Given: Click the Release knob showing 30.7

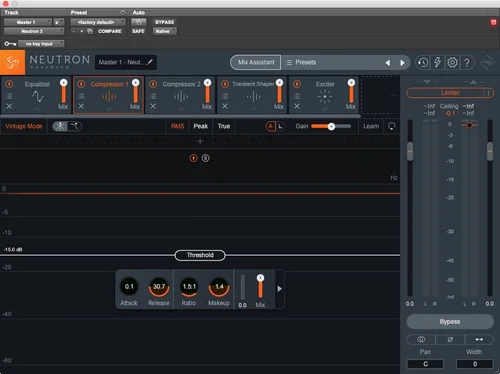Looking at the screenshot, I should [x=159, y=287].
